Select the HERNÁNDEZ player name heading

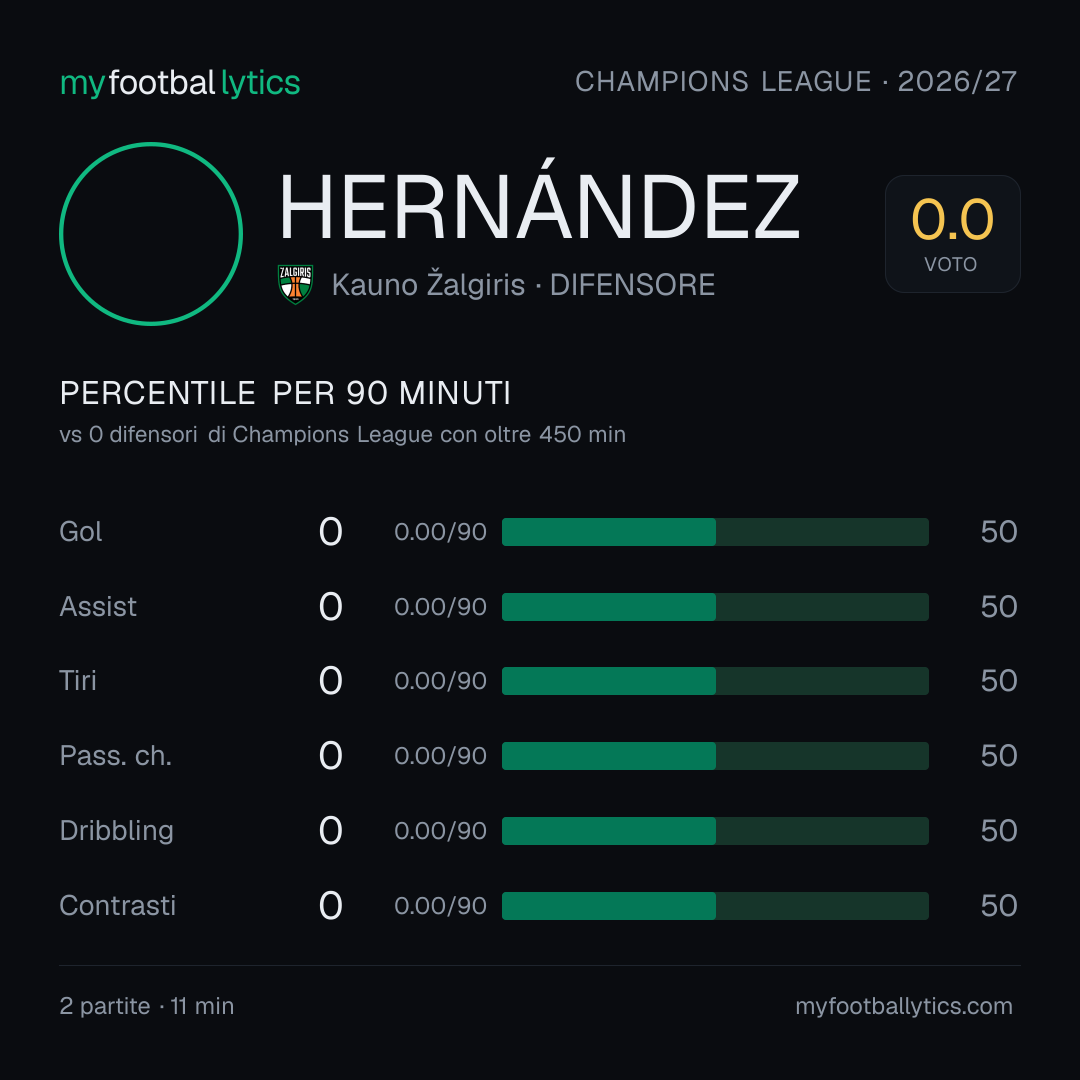(539, 204)
